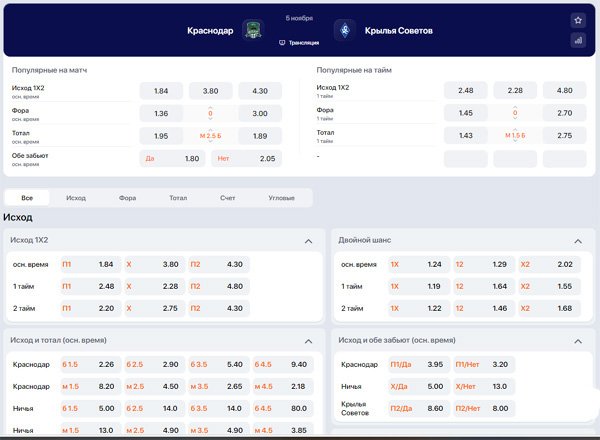Add match to favorites with star icon
The width and height of the screenshot is (600, 440).
coord(578,20)
